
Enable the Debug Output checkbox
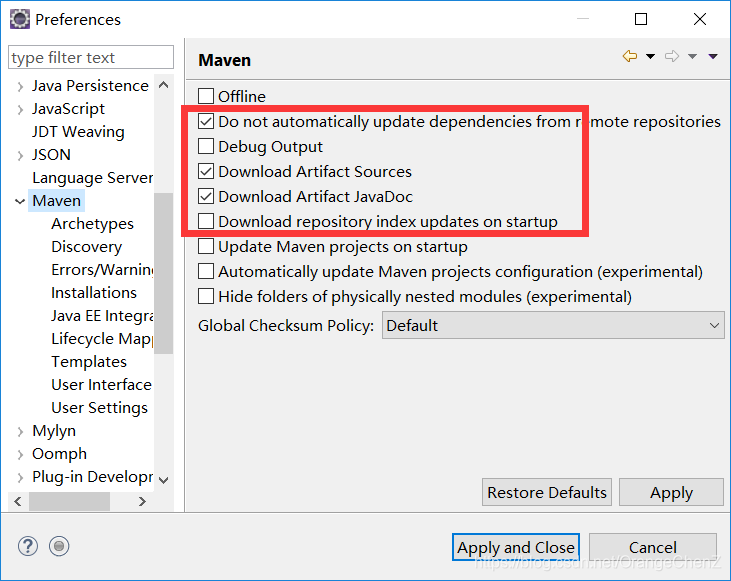click(x=206, y=146)
